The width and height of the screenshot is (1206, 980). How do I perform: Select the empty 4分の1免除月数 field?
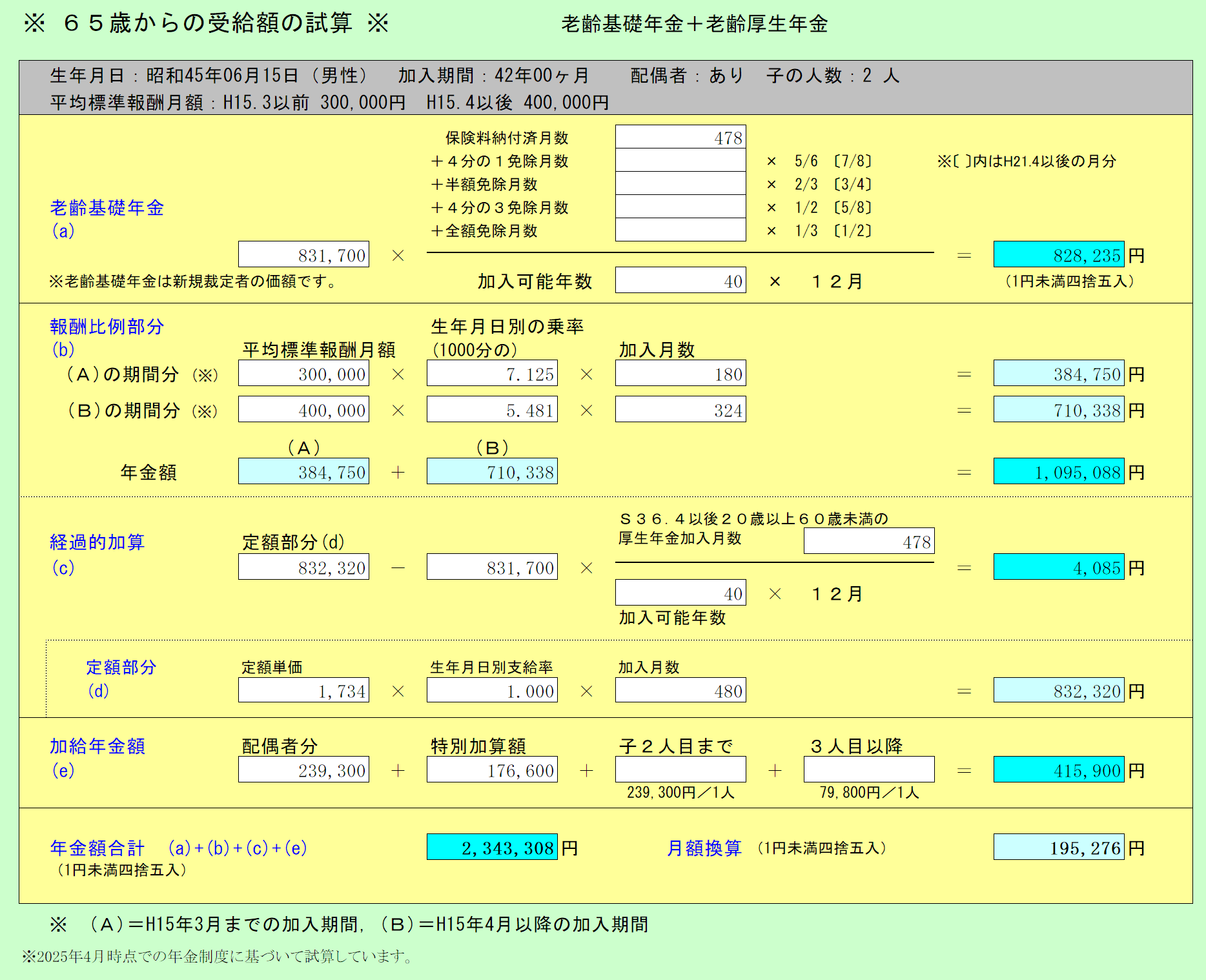tap(680, 160)
